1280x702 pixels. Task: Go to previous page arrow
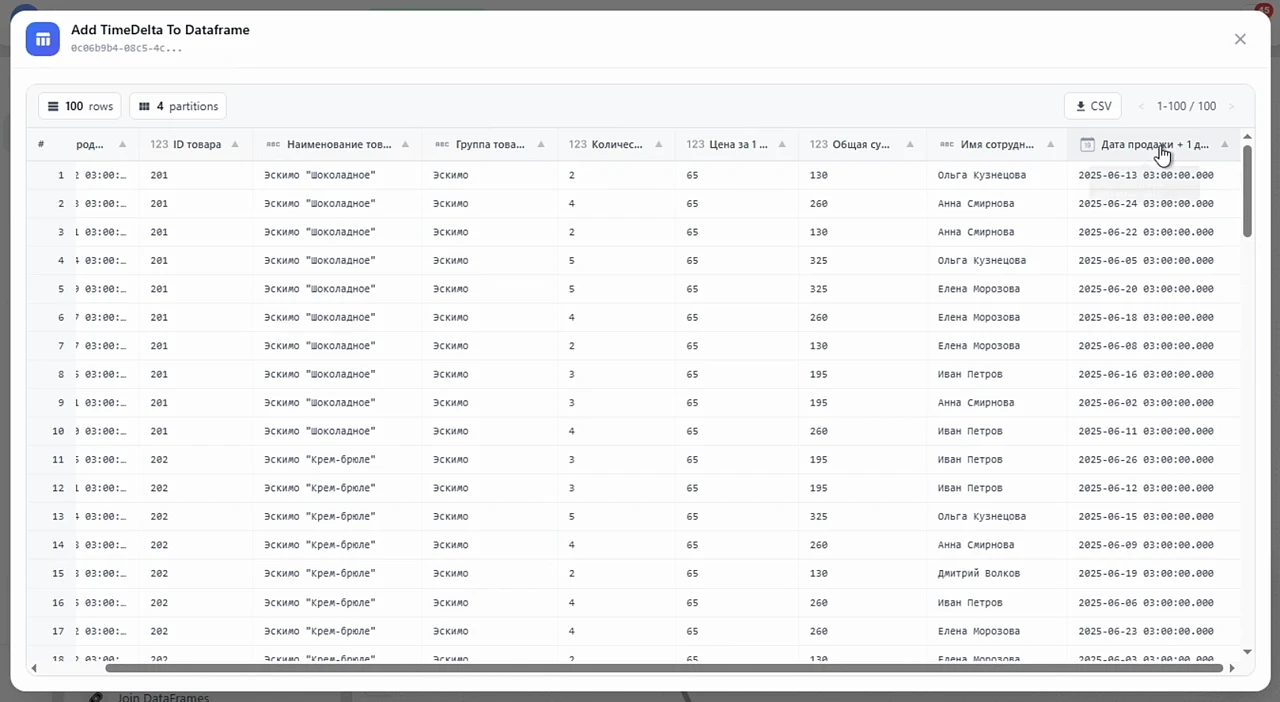[1142, 106]
